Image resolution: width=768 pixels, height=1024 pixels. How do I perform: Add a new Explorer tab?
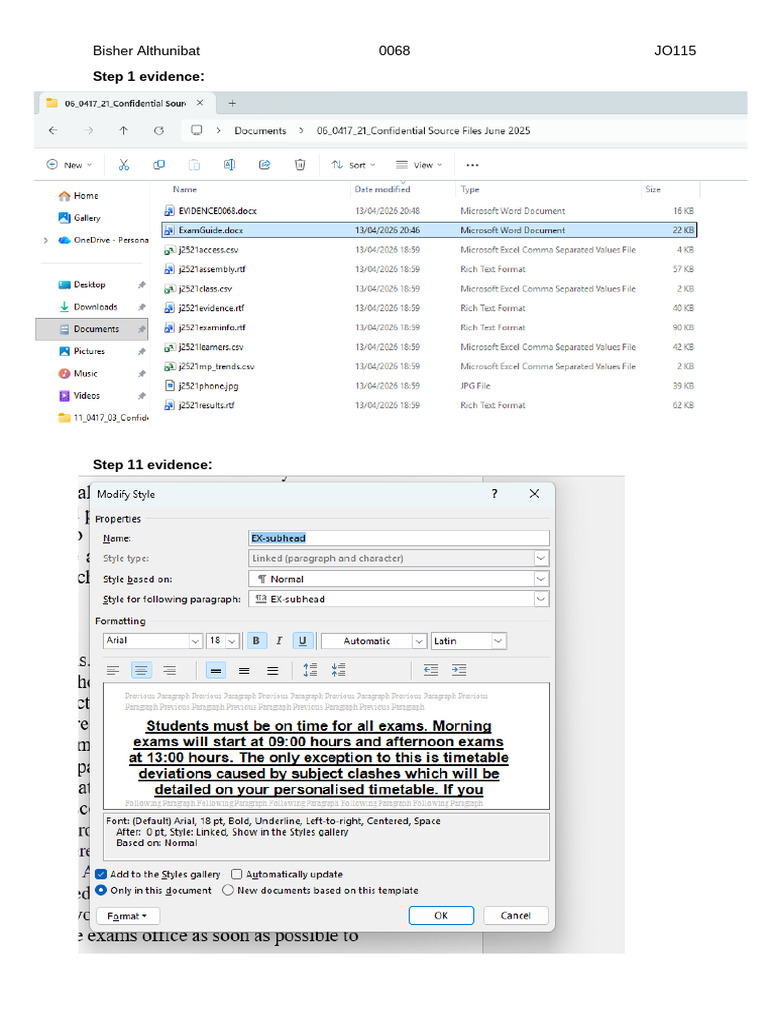click(232, 103)
